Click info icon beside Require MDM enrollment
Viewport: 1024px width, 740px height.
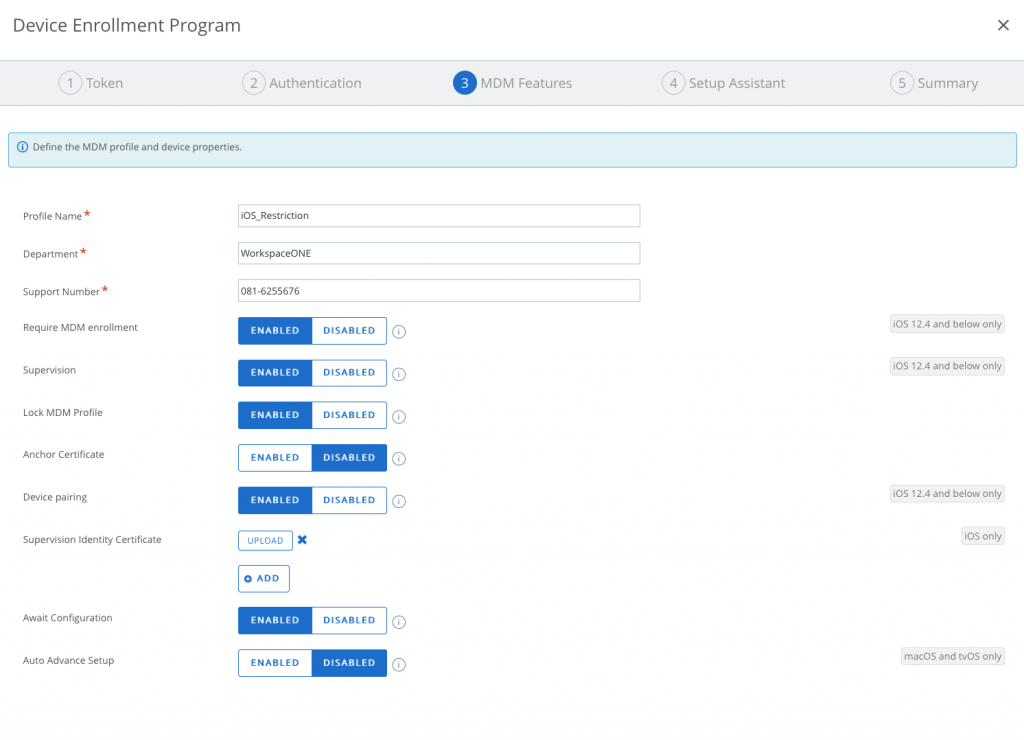click(x=398, y=332)
